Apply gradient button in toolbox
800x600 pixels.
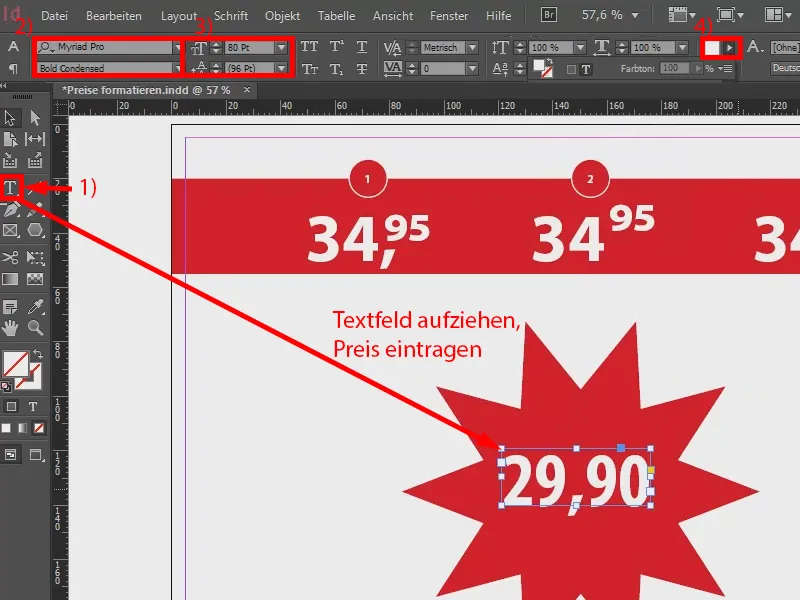click(22, 428)
